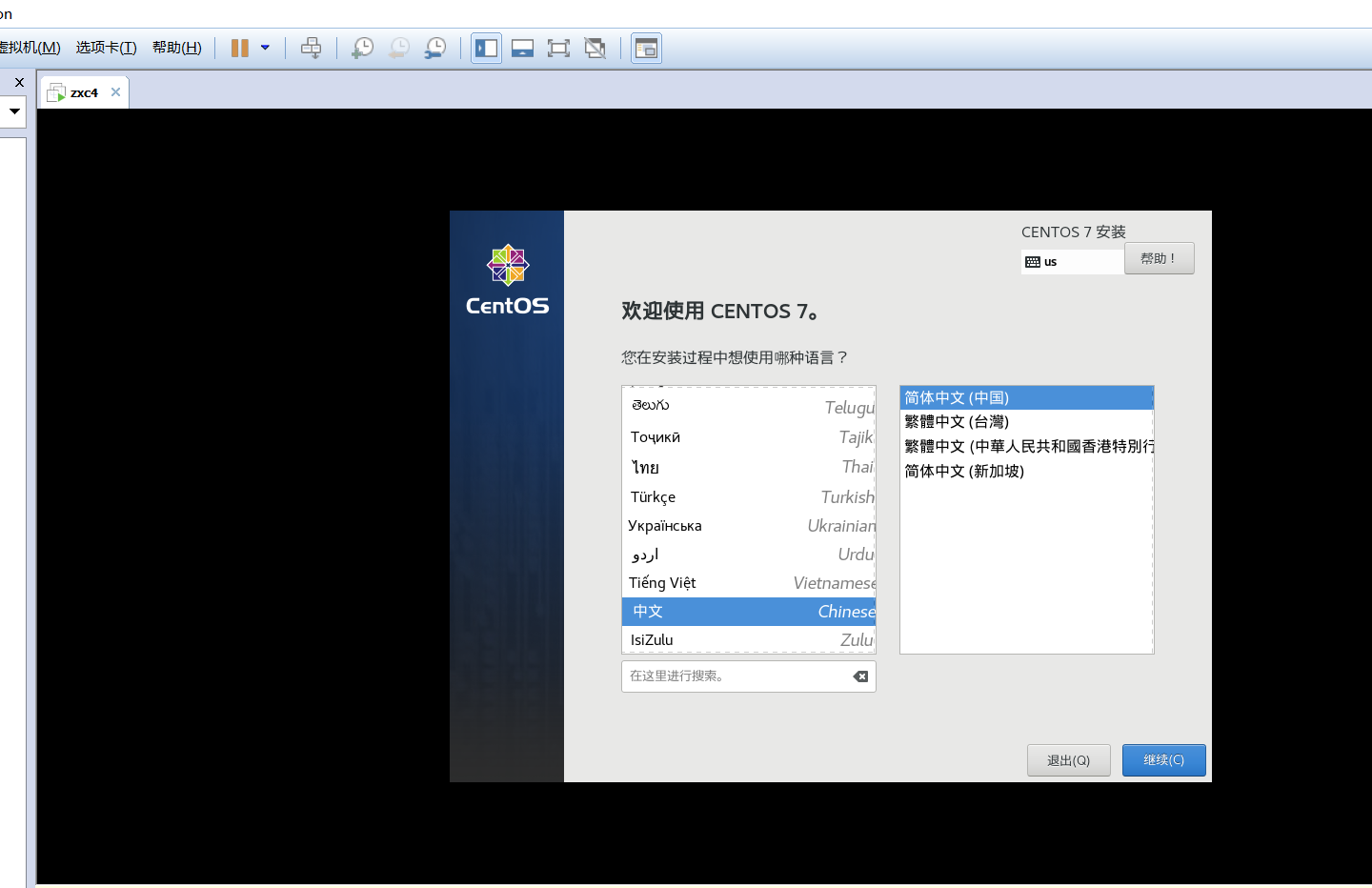The height and width of the screenshot is (888, 1372).
Task: Select Telugu language row
Action: [749, 406]
